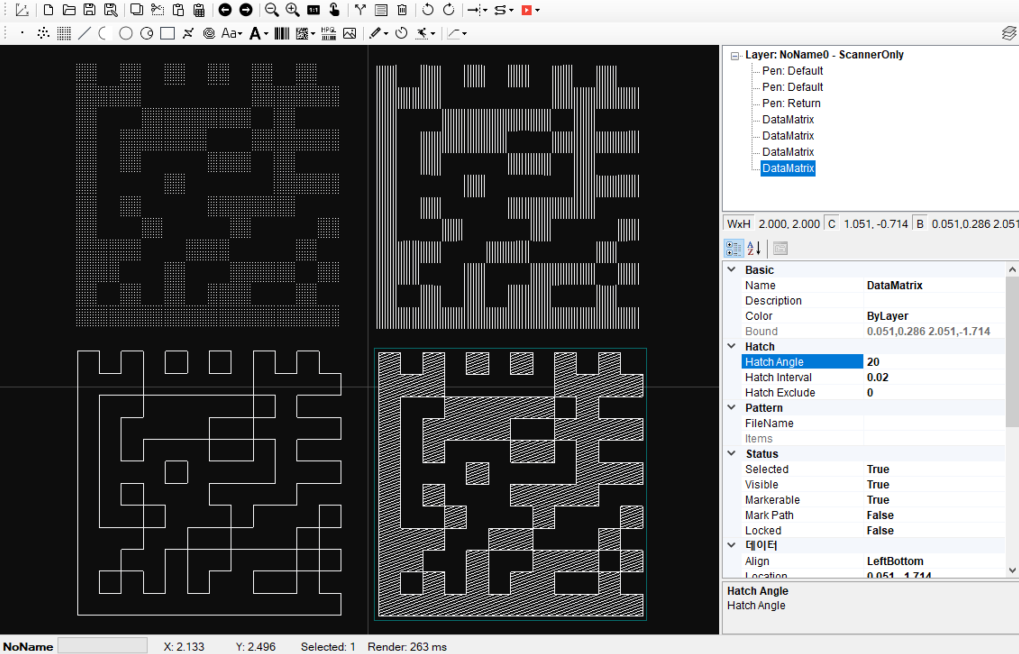
Task: Click the Open folder icon
Action: point(68,10)
